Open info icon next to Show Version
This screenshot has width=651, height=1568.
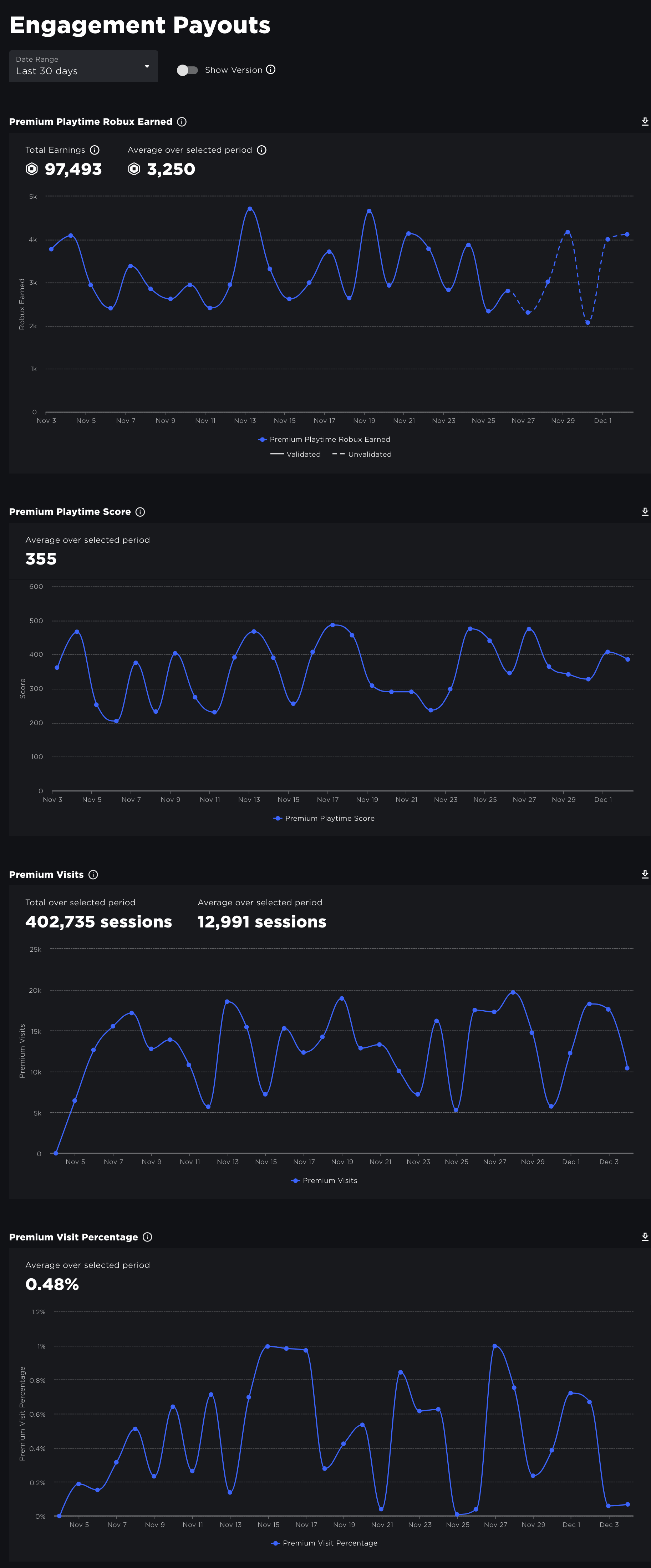pos(271,70)
